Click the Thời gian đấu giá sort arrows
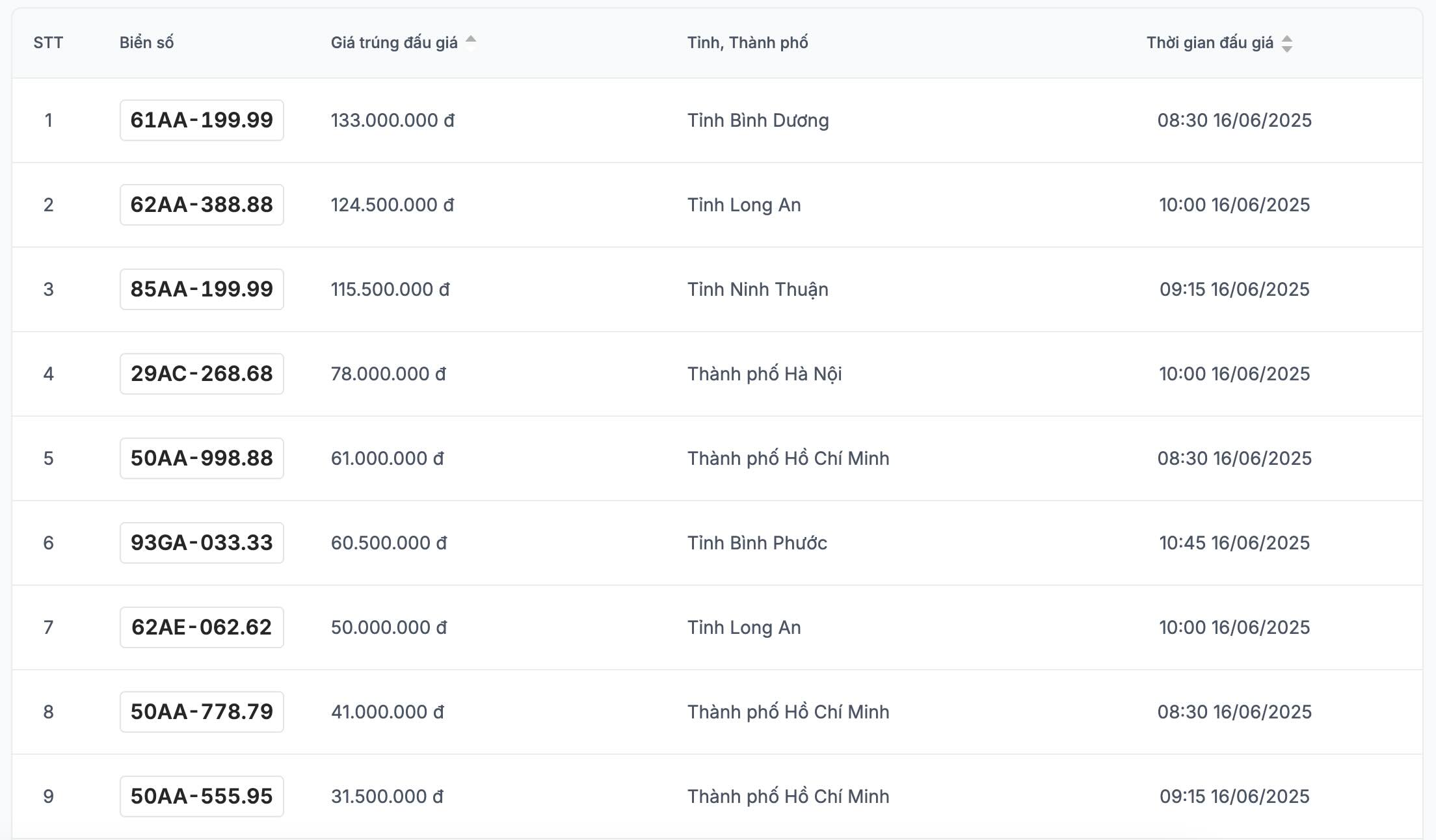The image size is (1436, 840). [x=1286, y=44]
